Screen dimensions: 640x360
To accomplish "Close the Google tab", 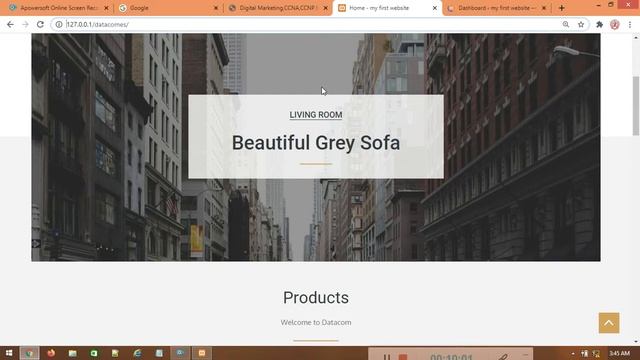I will (216, 8).
